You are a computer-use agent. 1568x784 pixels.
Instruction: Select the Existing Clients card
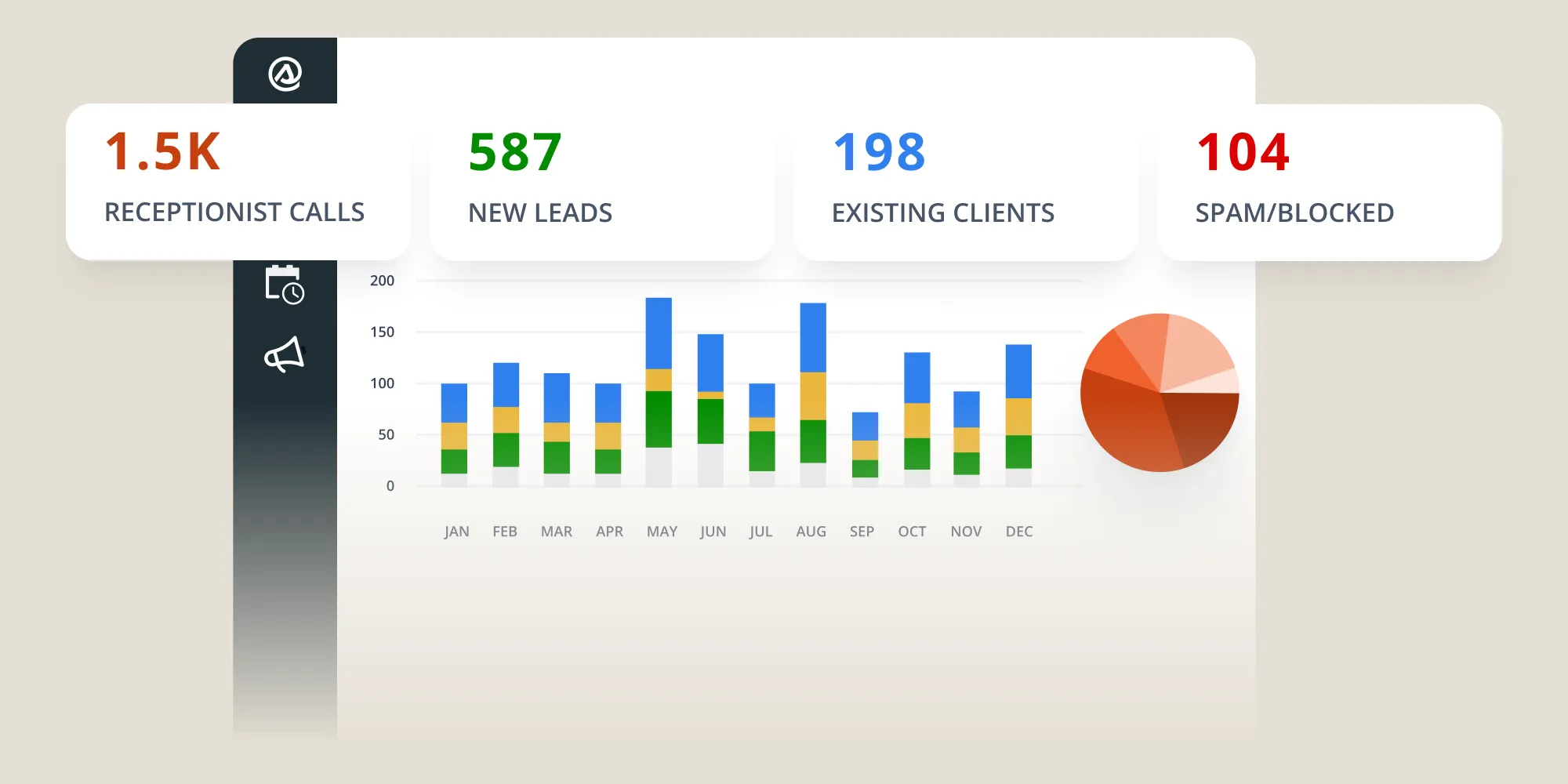point(966,179)
